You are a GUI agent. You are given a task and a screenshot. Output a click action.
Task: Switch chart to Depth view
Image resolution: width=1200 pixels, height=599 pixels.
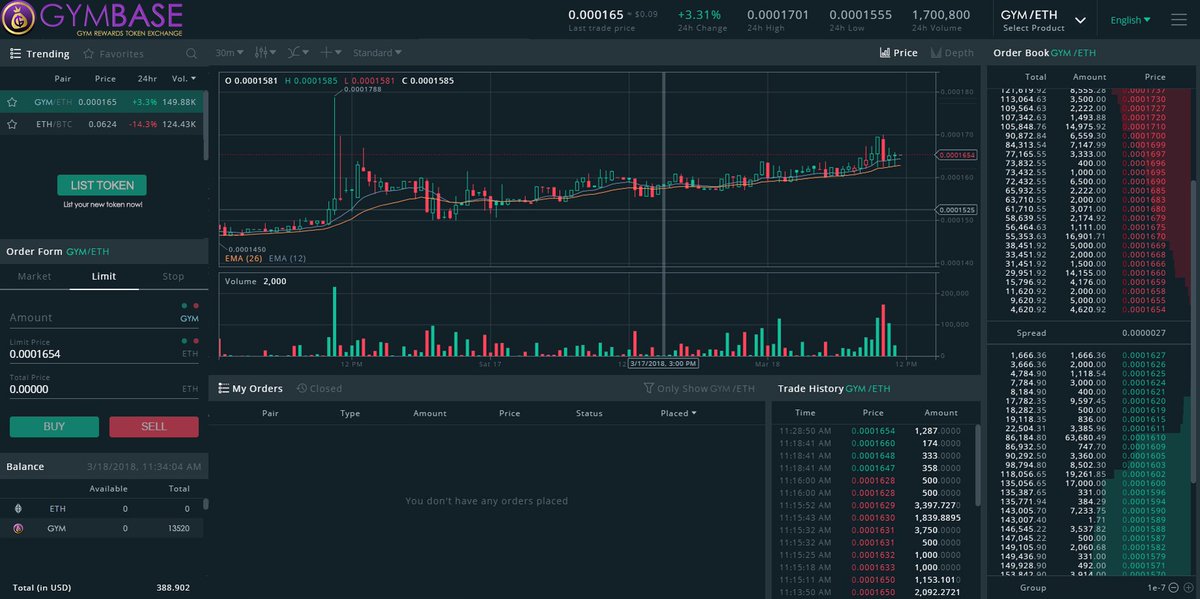click(952, 53)
